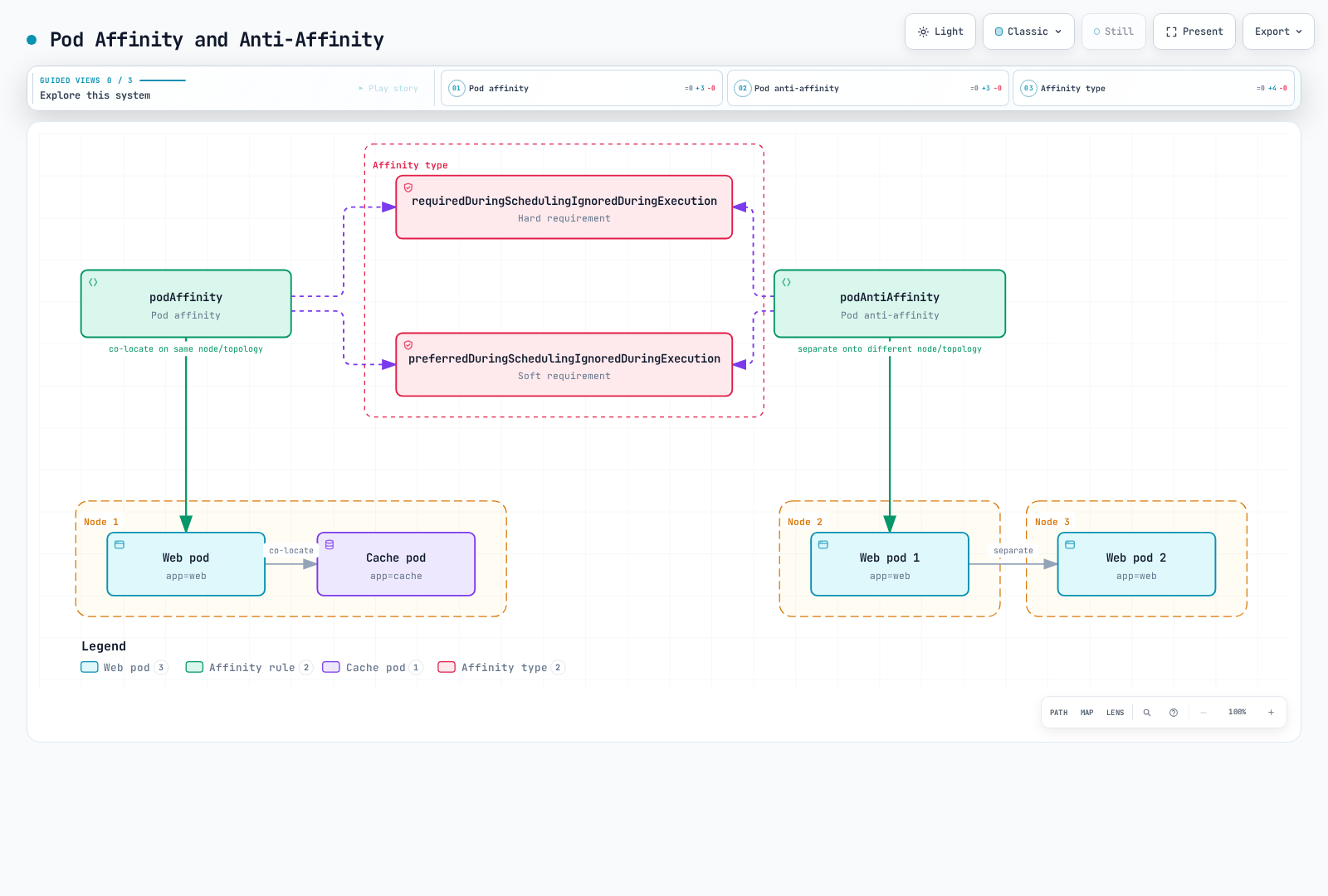The image size is (1328, 896).
Task: Click window icon on Web pod 2
Action: [x=1070, y=544]
